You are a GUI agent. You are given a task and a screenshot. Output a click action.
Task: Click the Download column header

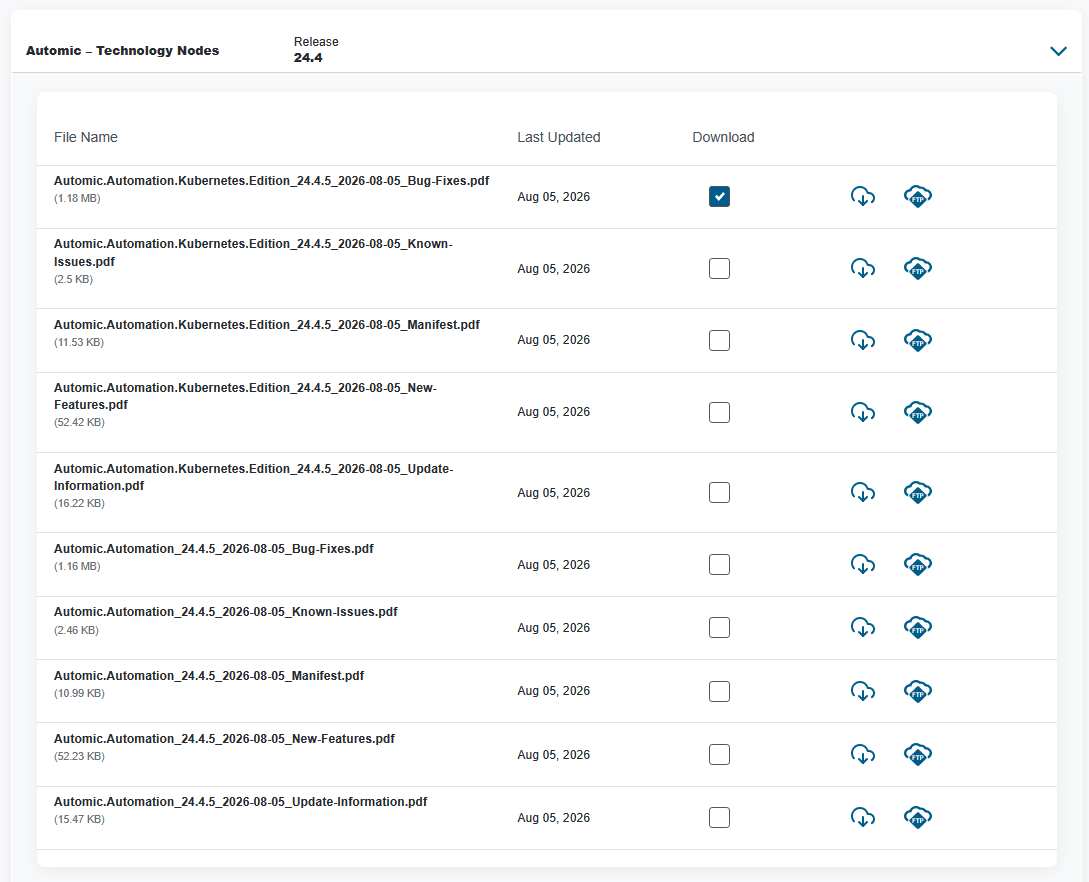(x=723, y=138)
